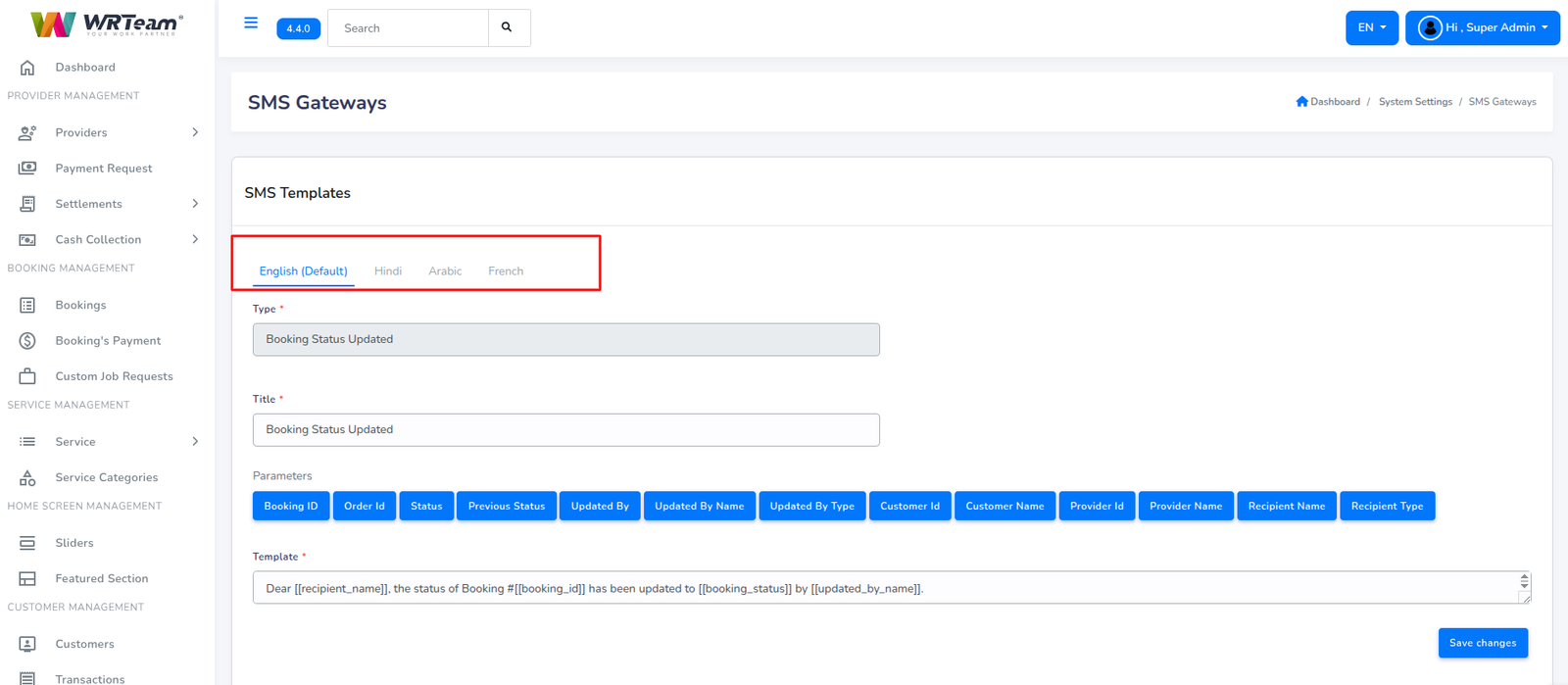
Task: Open Customers menu item
Action: [x=84, y=644]
